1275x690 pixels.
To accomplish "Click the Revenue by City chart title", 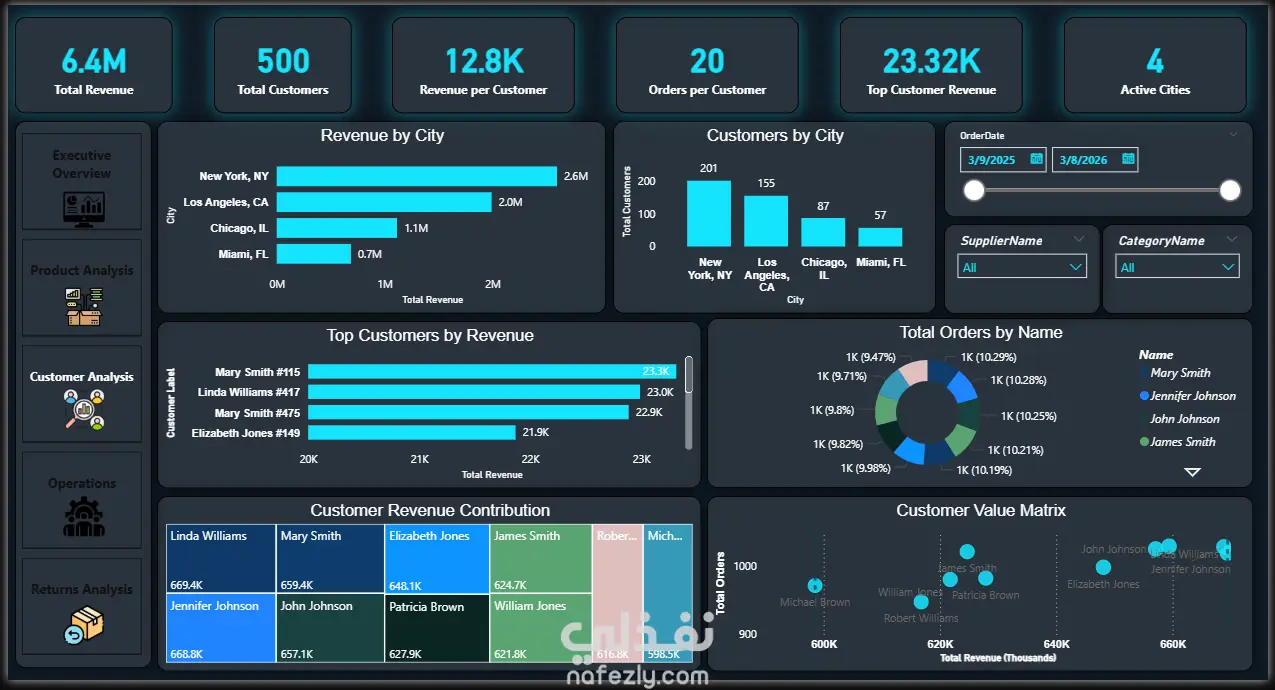I will tap(382, 135).
